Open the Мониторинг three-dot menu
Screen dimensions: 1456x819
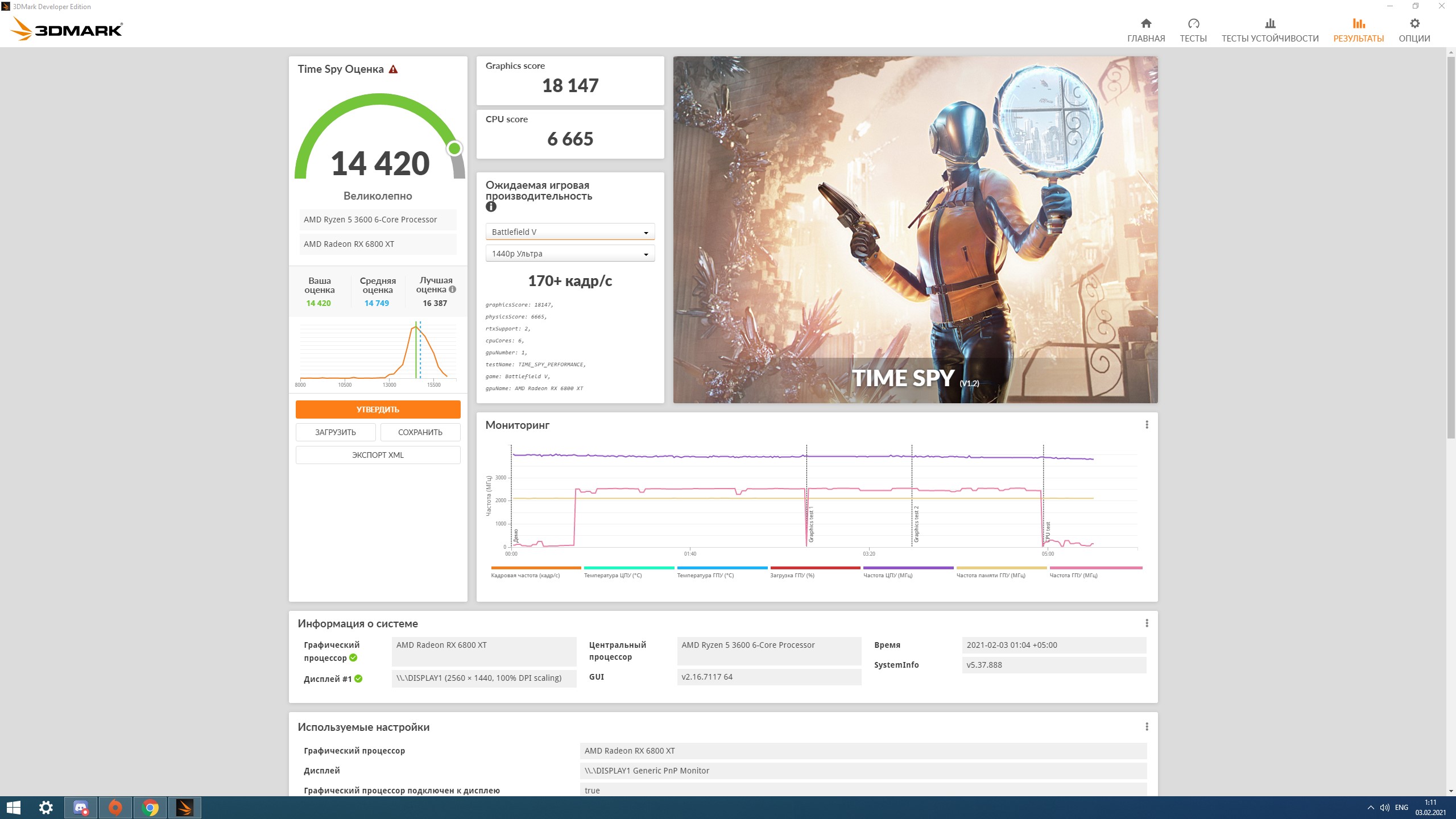click(x=1147, y=425)
